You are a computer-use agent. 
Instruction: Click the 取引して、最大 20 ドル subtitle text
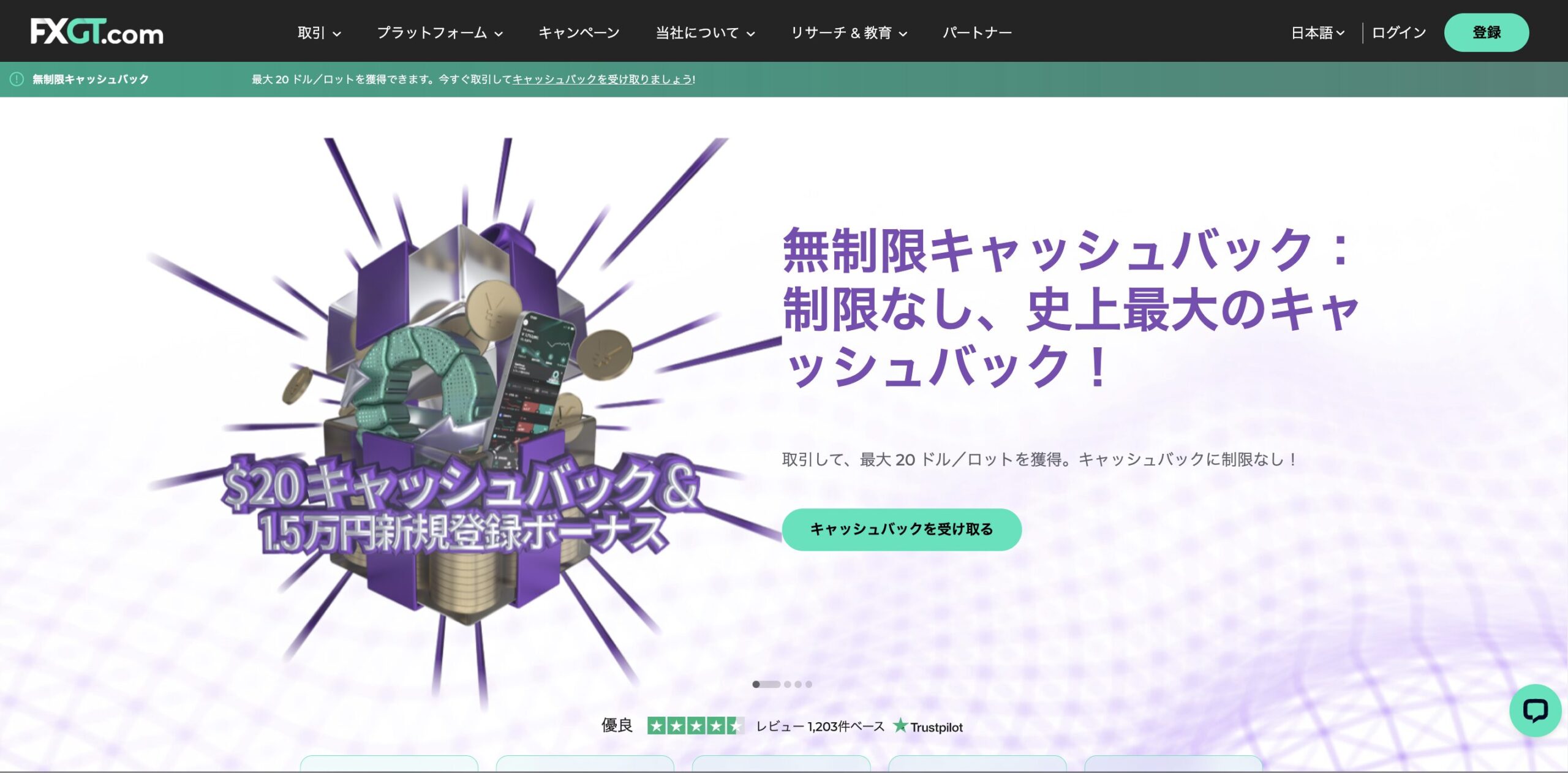click(1039, 459)
